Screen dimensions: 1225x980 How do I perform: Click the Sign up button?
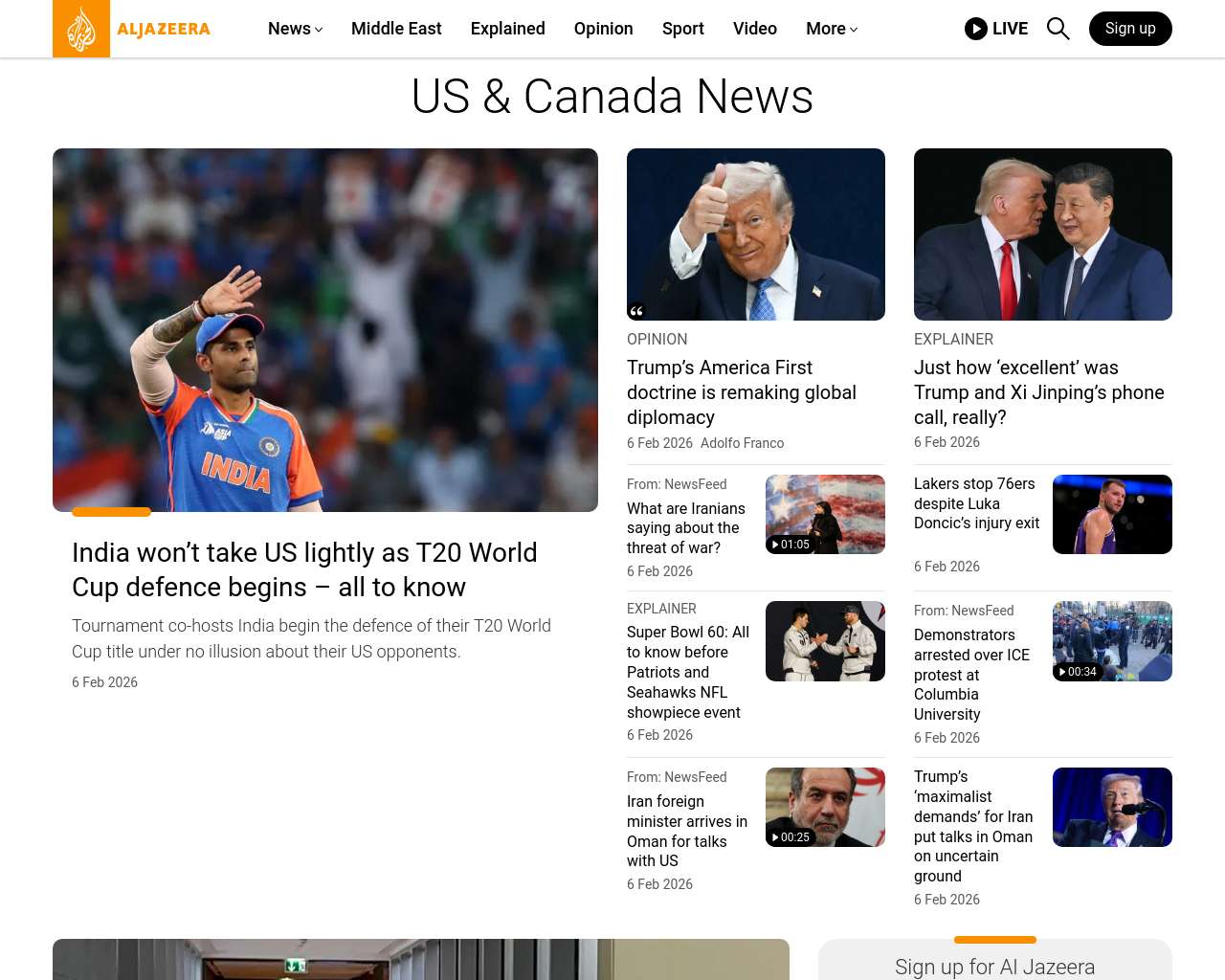(x=1130, y=29)
